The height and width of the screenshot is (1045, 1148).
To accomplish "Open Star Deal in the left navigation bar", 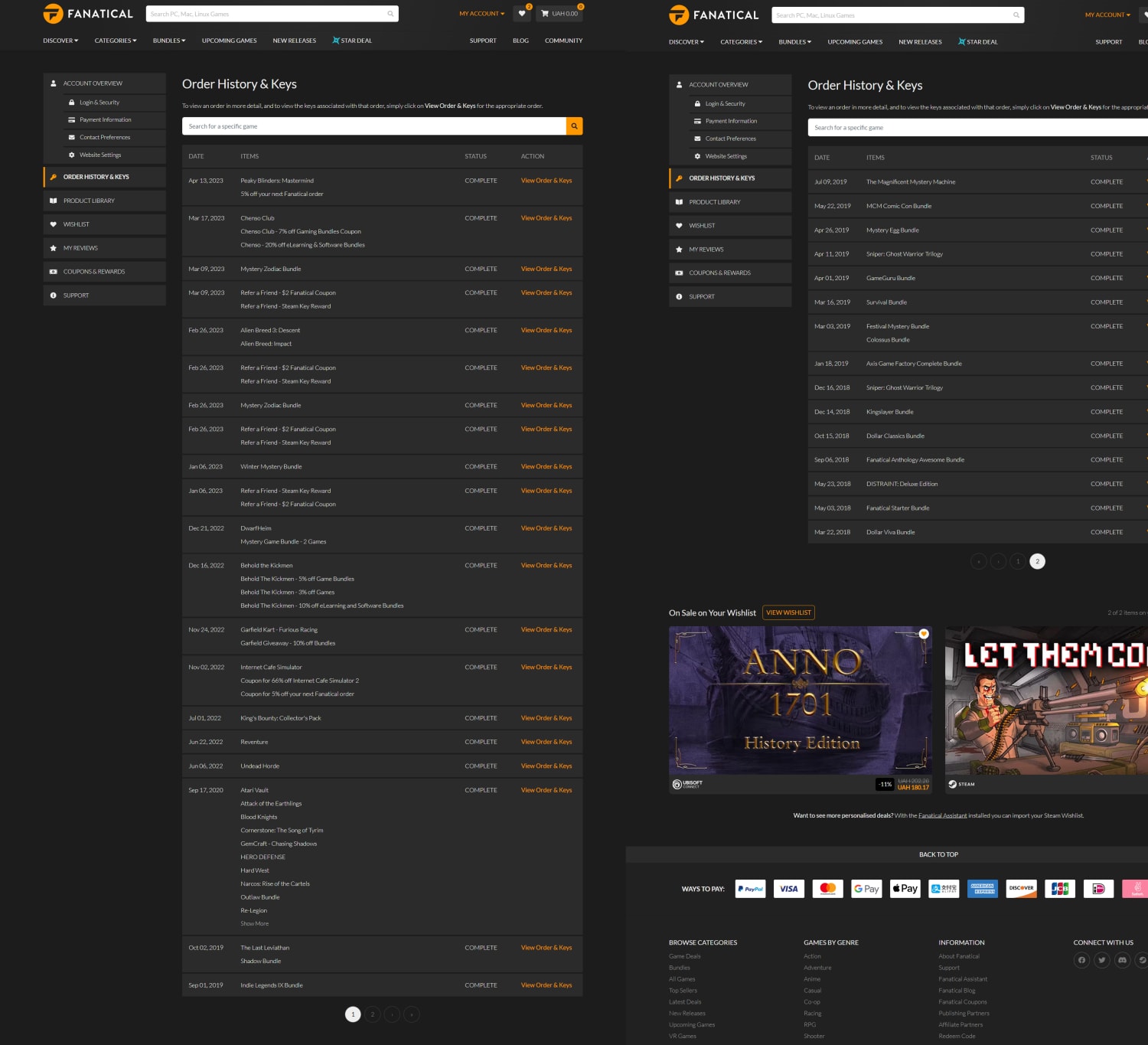I will click(x=352, y=41).
